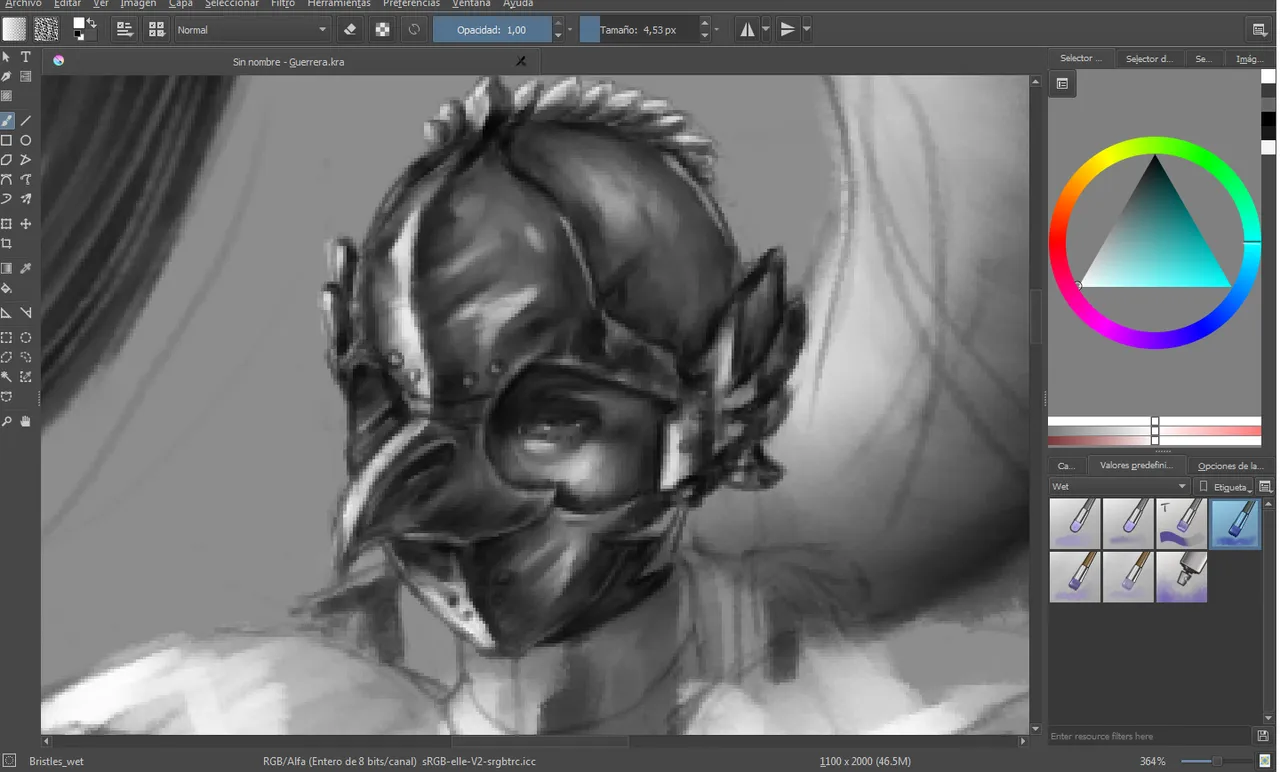The height and width of the screenshot is (772, 1280).
Task: Select the Text tool in toolbox
Action: 26,57
